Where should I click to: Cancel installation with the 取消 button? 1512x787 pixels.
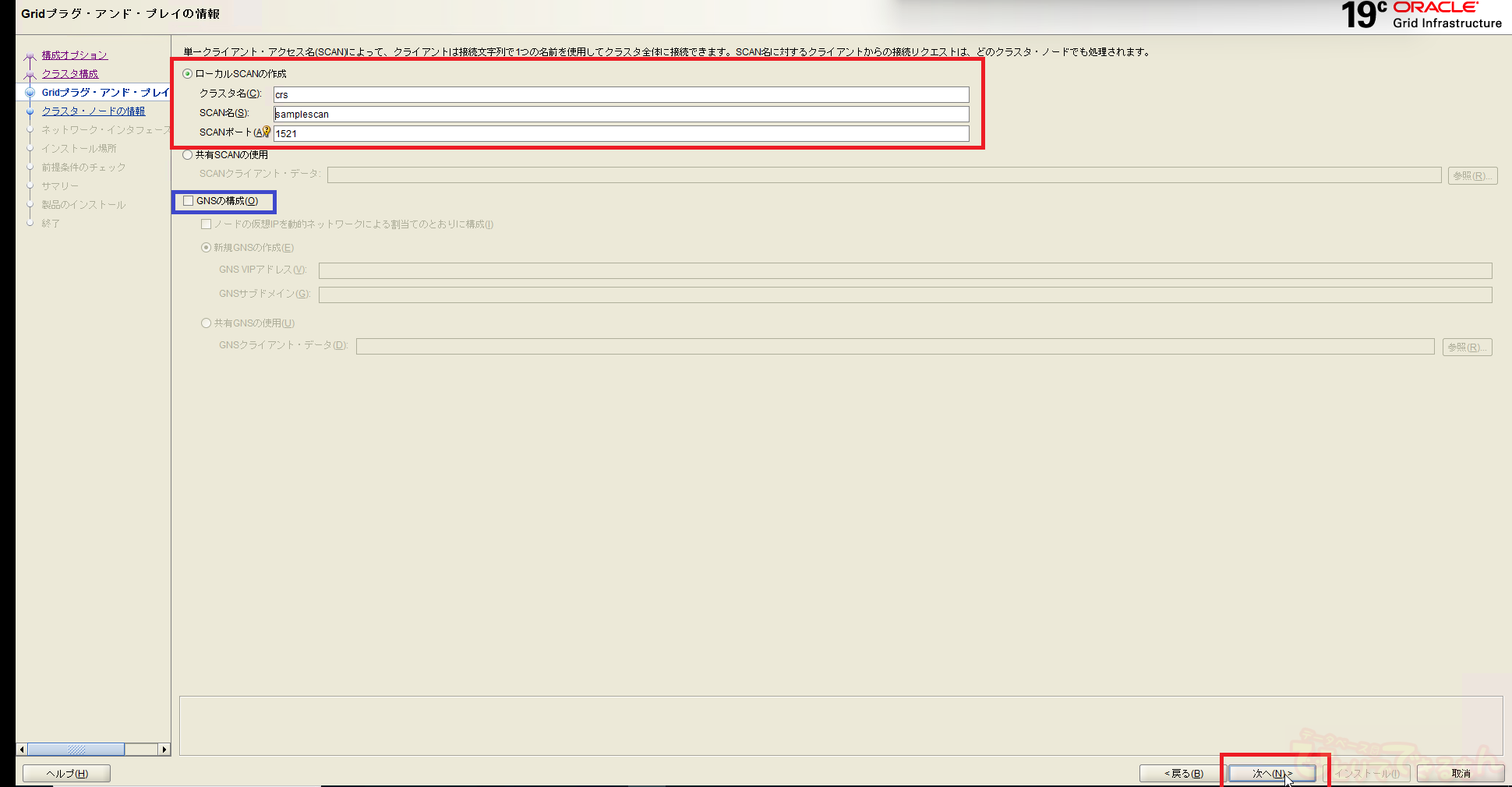click(x=1461, y=774)
